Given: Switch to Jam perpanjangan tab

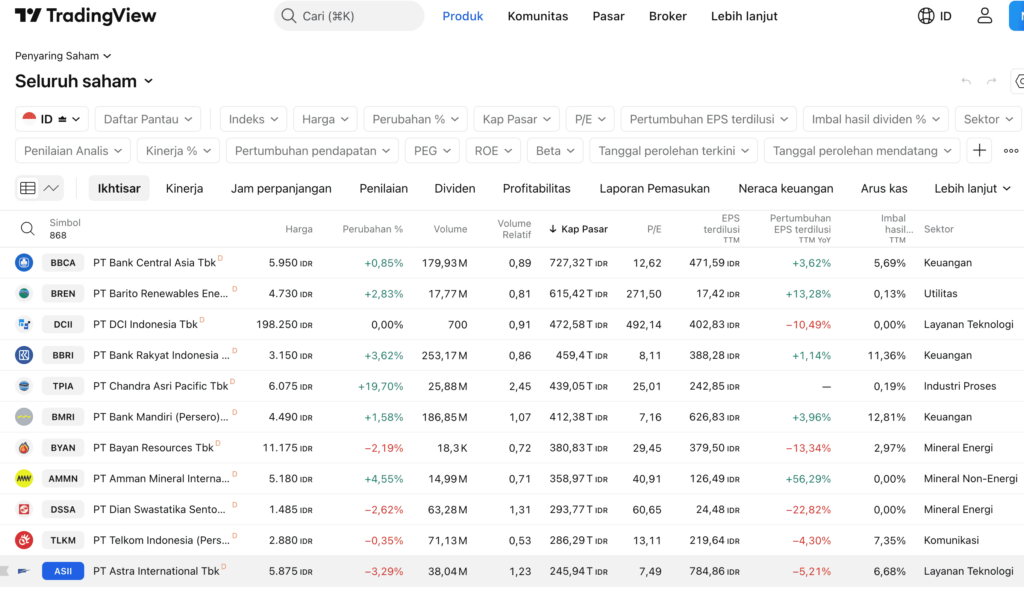Looking at the screenshot, I should click(x=281, y=188).
